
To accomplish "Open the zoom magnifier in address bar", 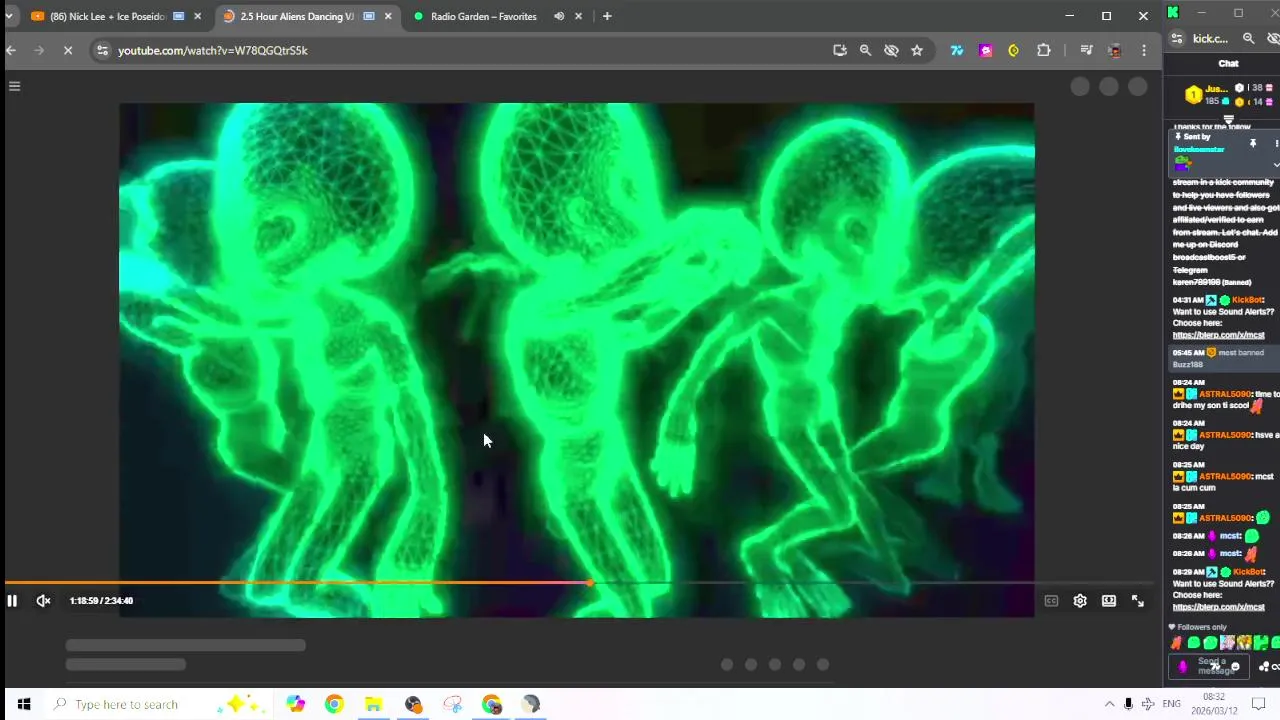I will click(866, 50).
